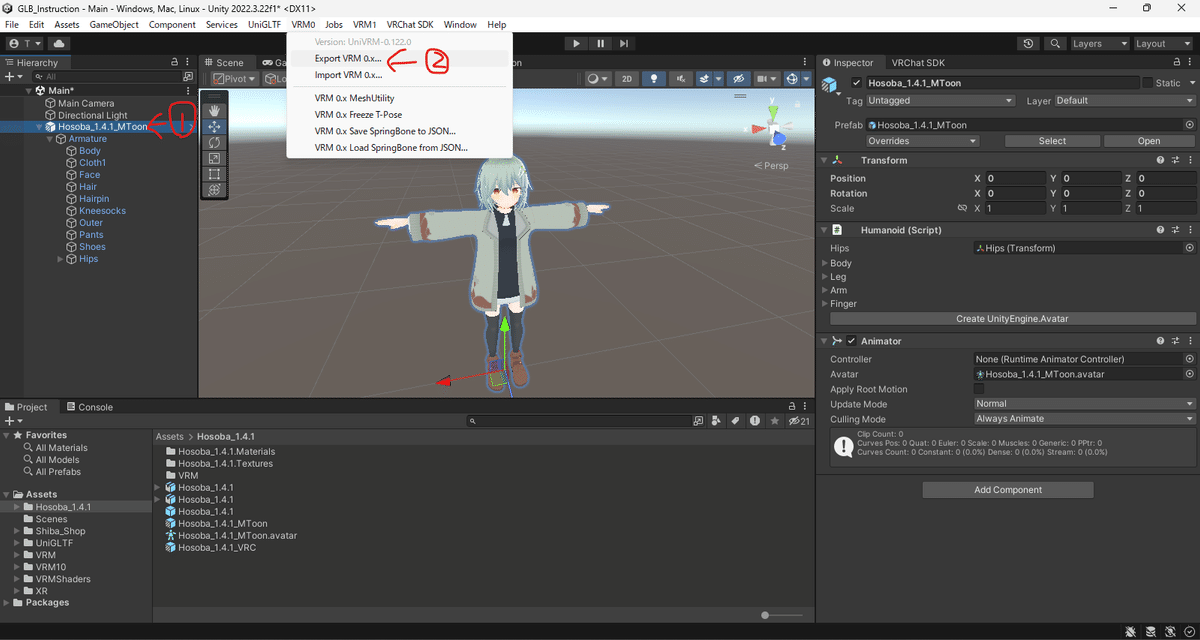Choose VRM 0.x Freeze T-Pose entry
The height and width of the screenshot is (640, 1200).
click(x=358, y=115)
